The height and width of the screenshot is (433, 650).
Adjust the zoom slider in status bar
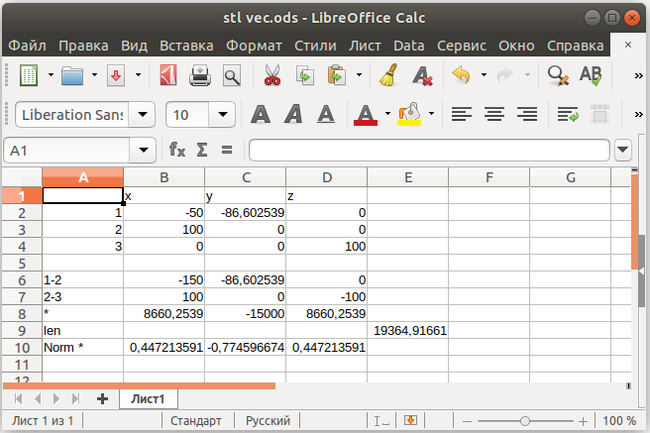click(x=525, y=421)
